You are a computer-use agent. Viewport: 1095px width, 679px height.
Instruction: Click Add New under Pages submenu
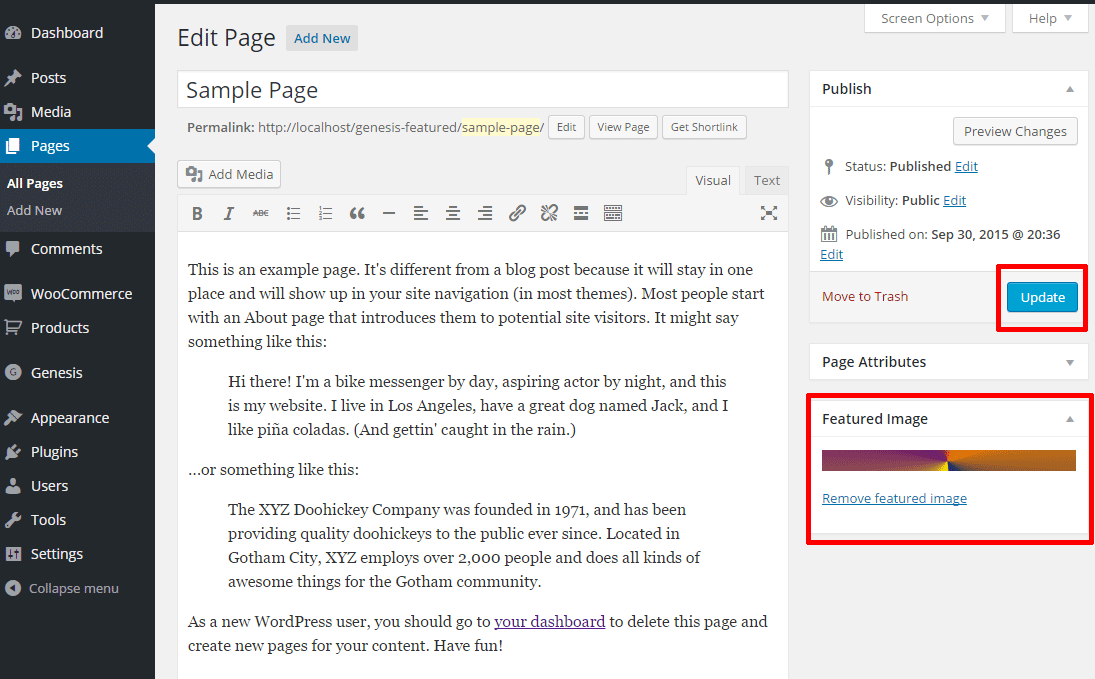click(34, 210)
